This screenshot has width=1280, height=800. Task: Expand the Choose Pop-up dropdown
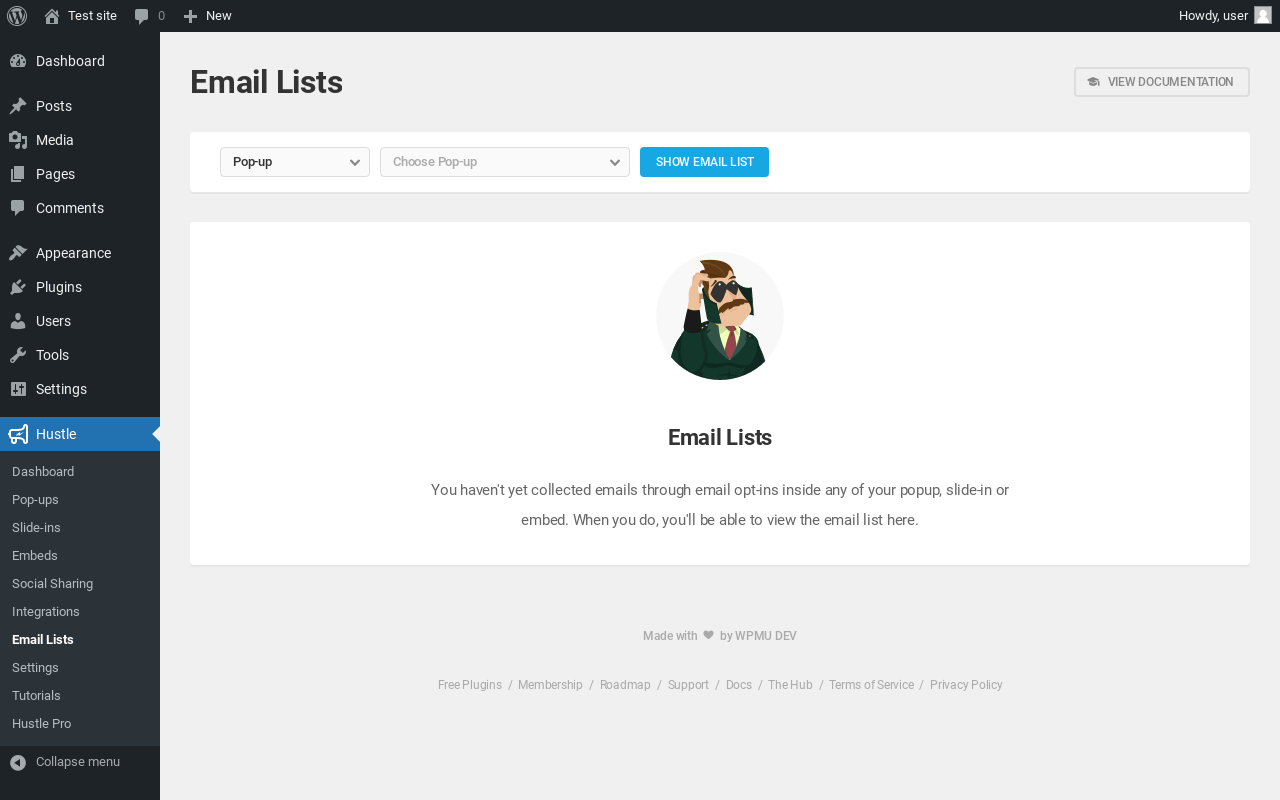(x=505, y=162)
